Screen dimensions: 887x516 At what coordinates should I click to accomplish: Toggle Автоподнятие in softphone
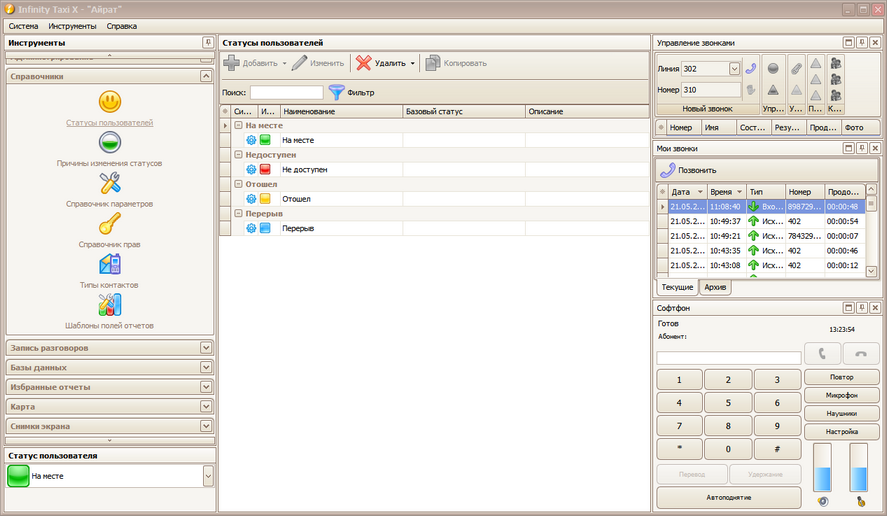click(x=729, y=498)
